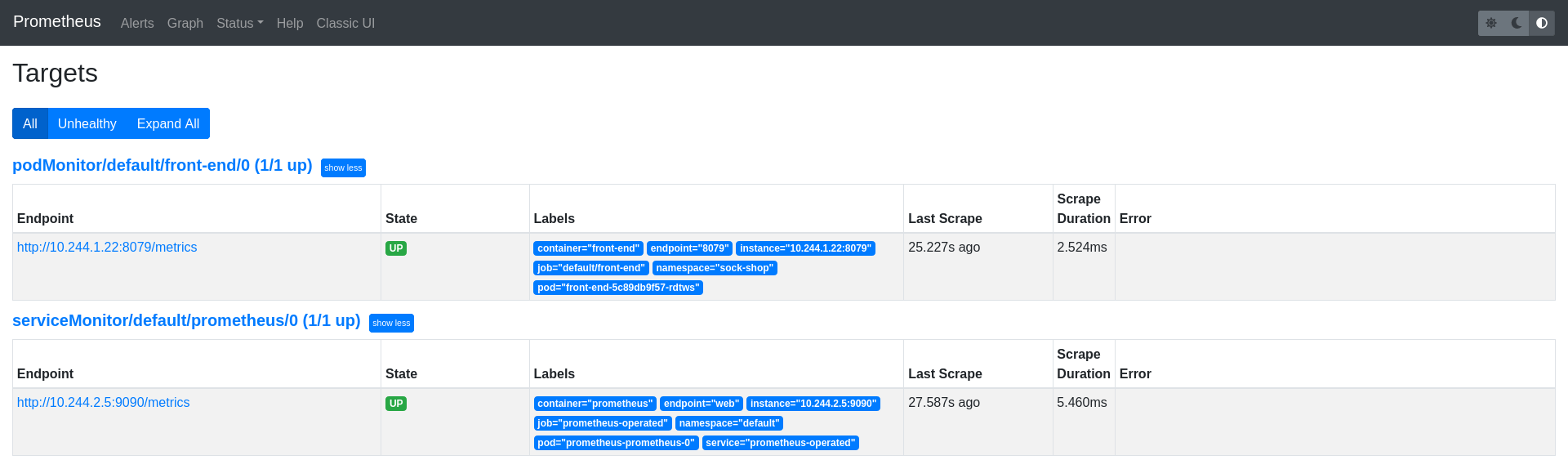This screenshot has height=469, width=1568.
Task: Go to the Alerts page
Action: [137, 24]
